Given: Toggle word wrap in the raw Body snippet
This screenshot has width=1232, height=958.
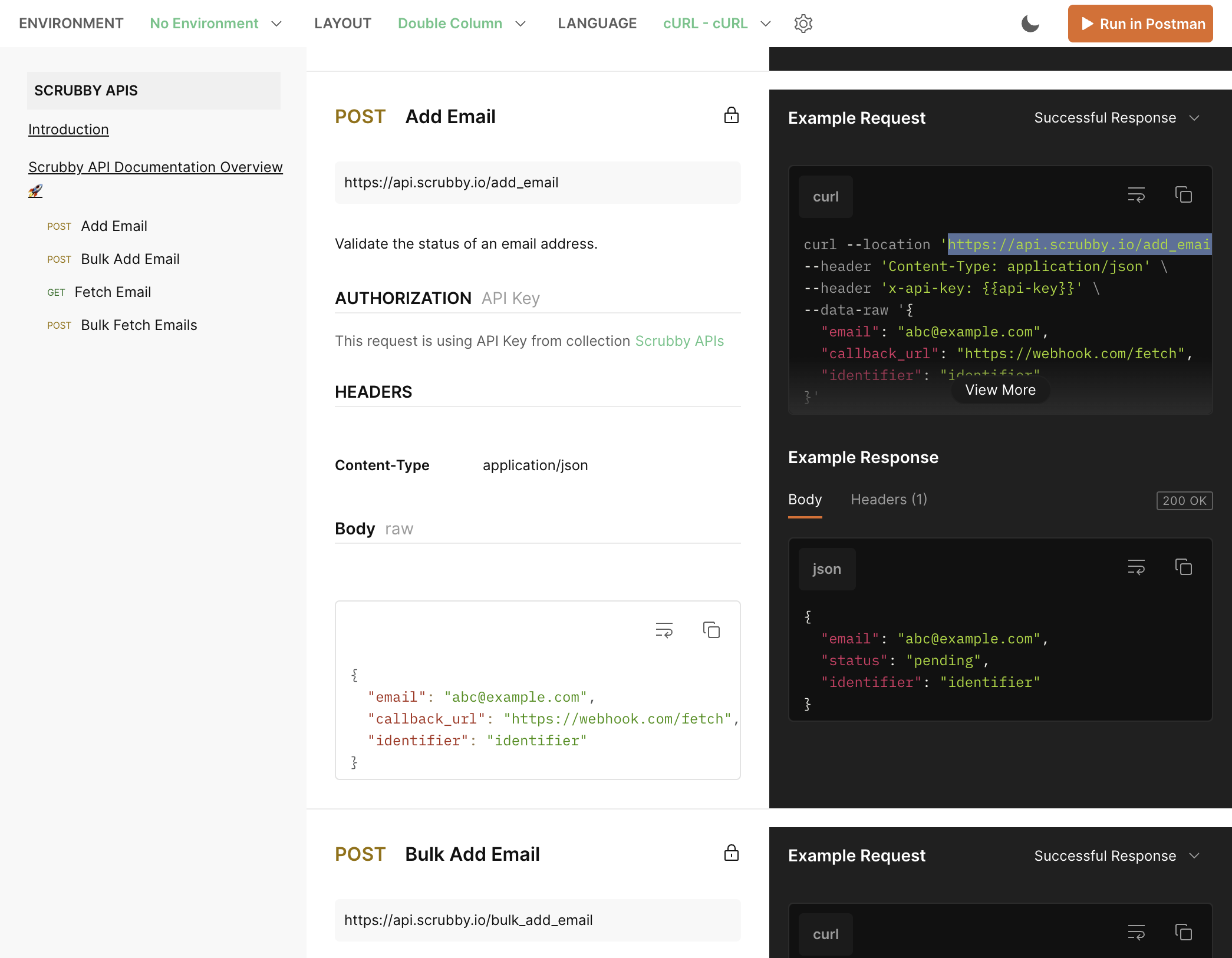Looking at the screenshot, I should click(x=664, y=630).
